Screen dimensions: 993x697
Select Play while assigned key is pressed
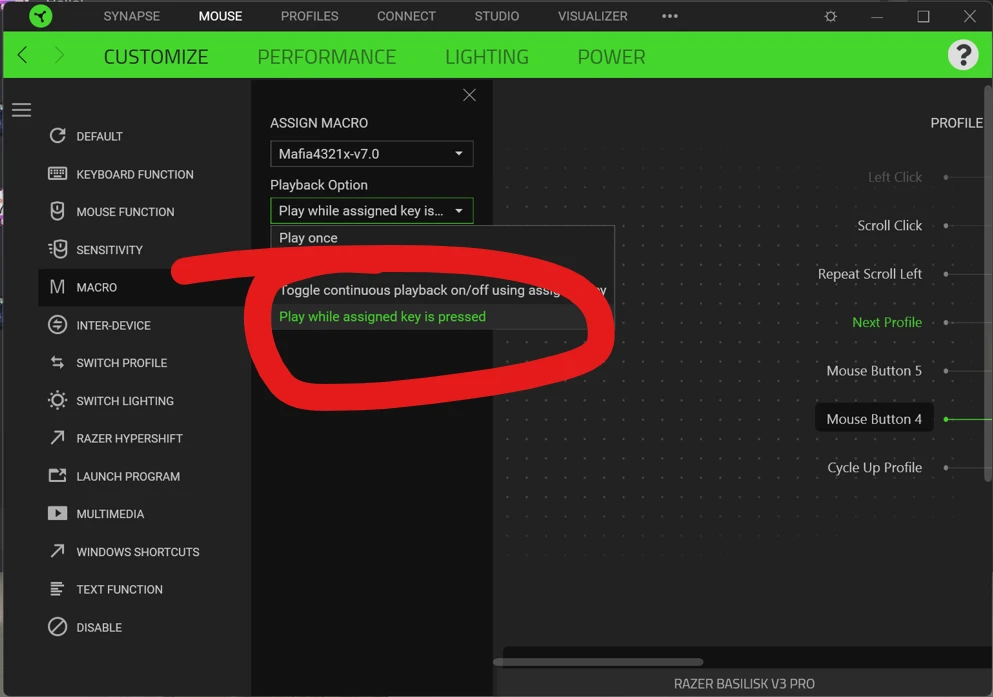pyautogui.click(x=442, y=317)
